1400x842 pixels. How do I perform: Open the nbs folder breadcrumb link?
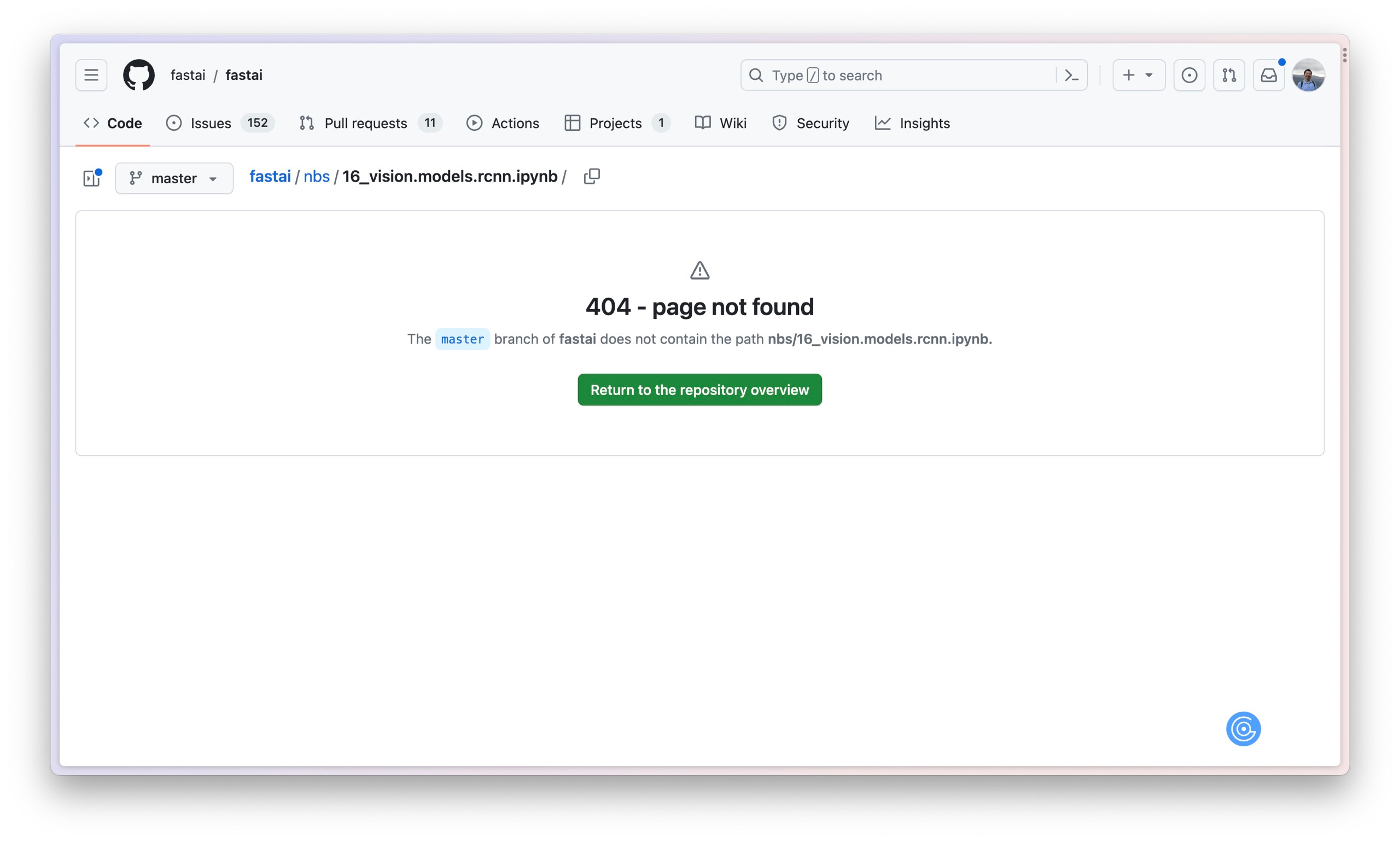pos(316,176)
